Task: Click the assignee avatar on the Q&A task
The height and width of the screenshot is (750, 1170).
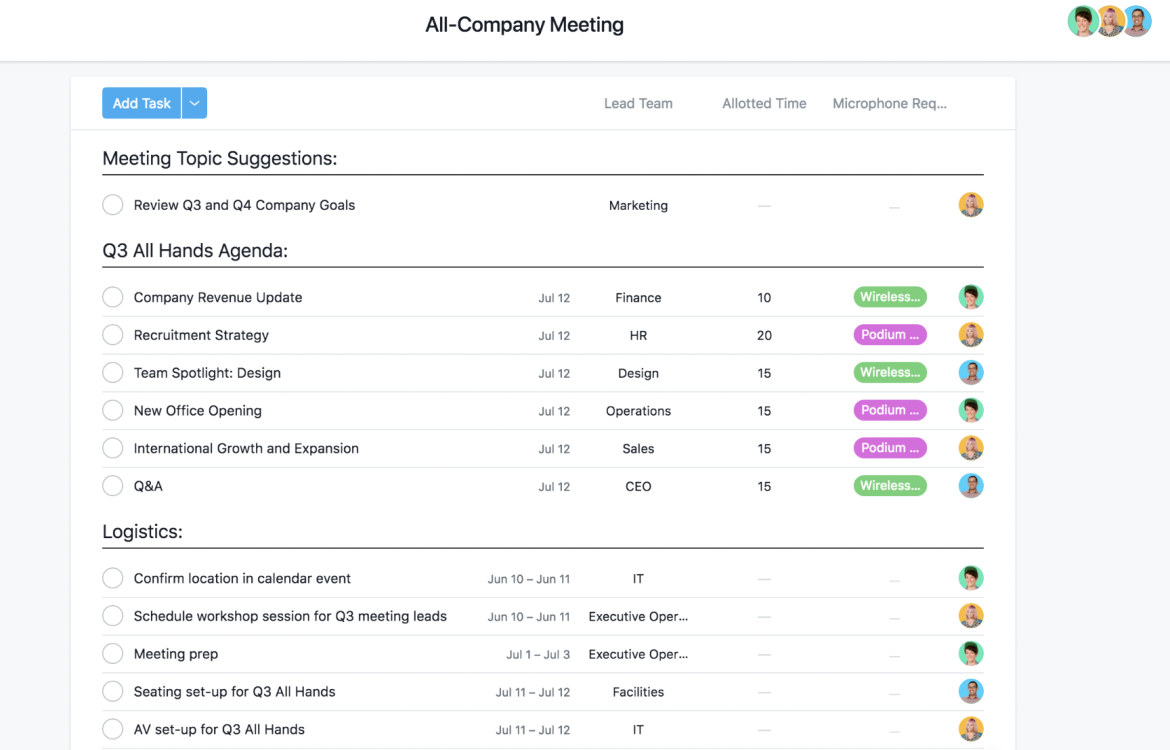Action: [971, 486]
